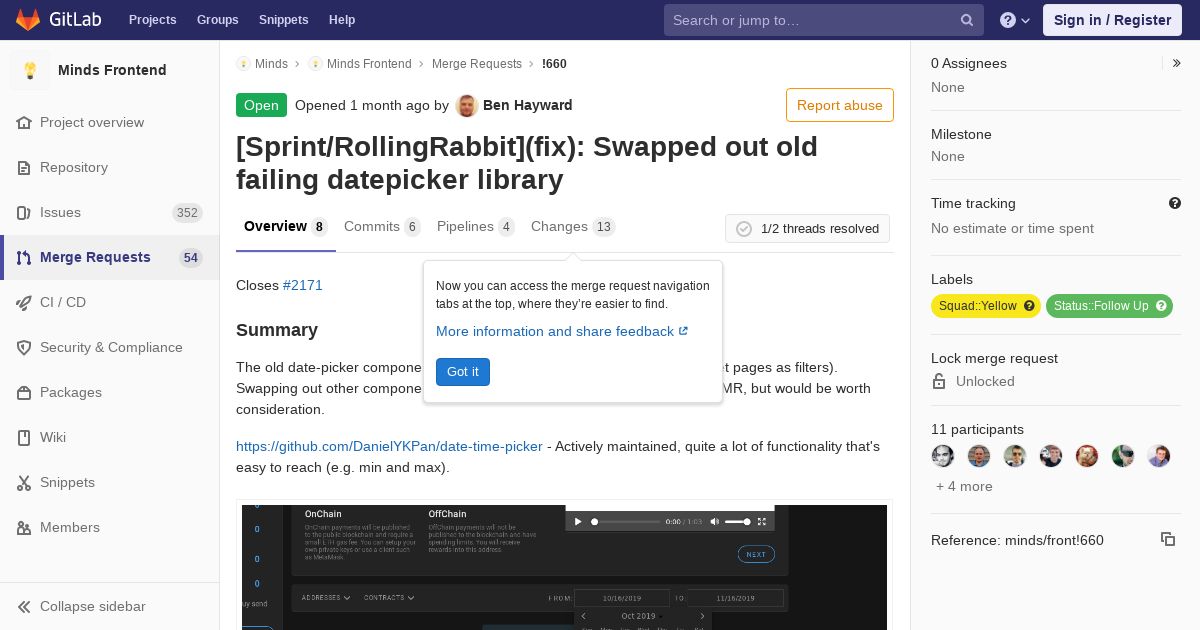Click the threads resolved check icon

tap(744, 229)
